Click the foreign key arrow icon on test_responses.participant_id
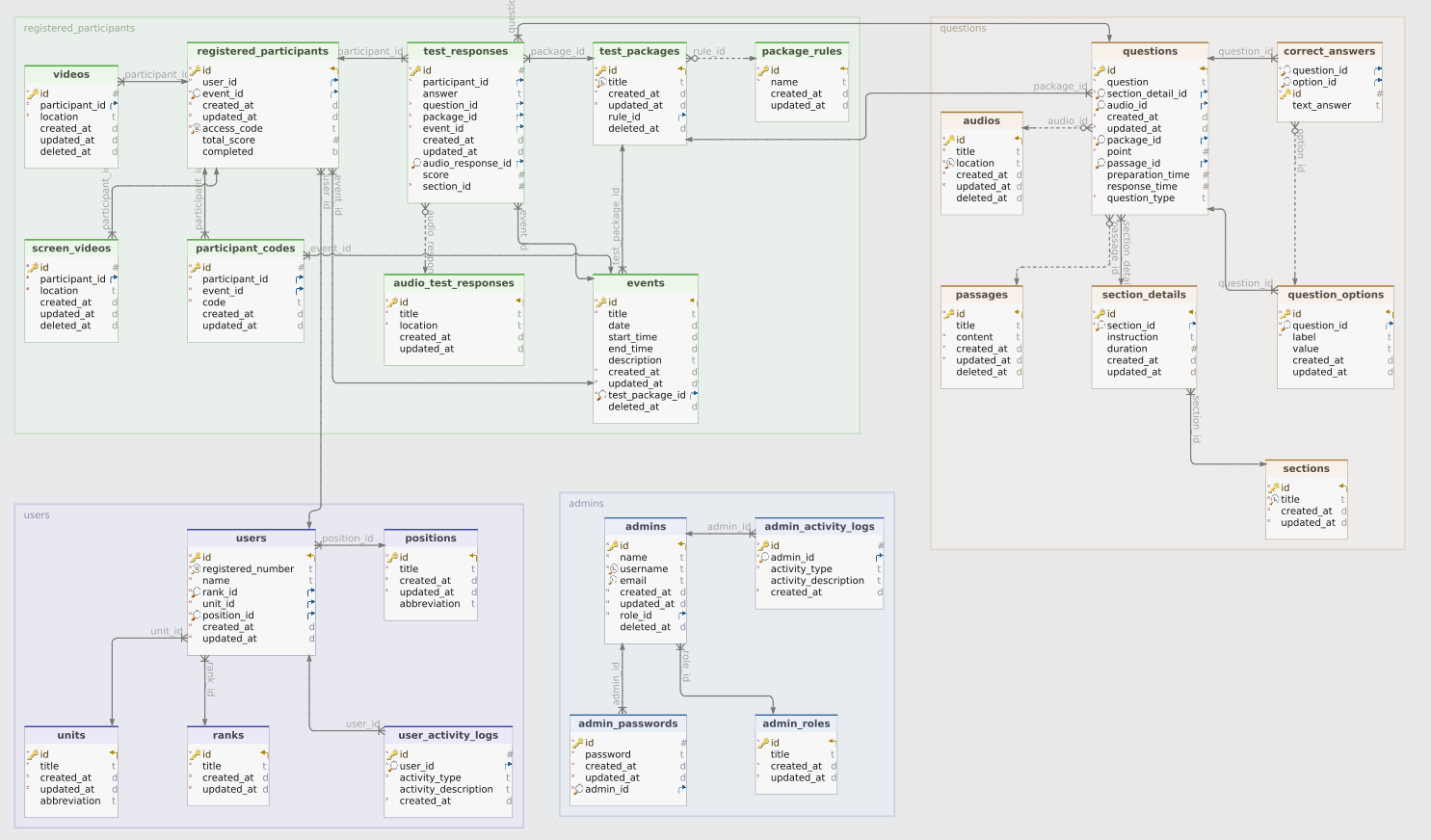 coord(517,82)
